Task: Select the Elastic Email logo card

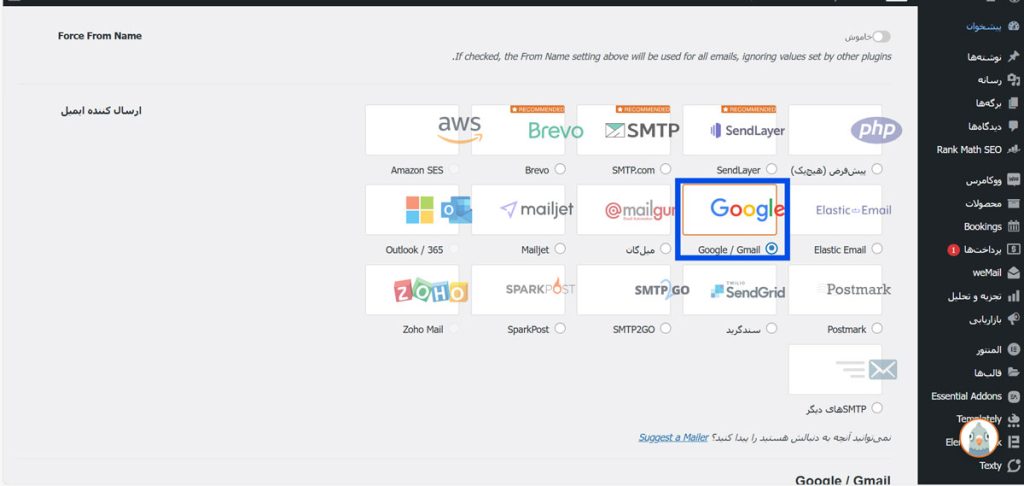Action: click(835, 210)
